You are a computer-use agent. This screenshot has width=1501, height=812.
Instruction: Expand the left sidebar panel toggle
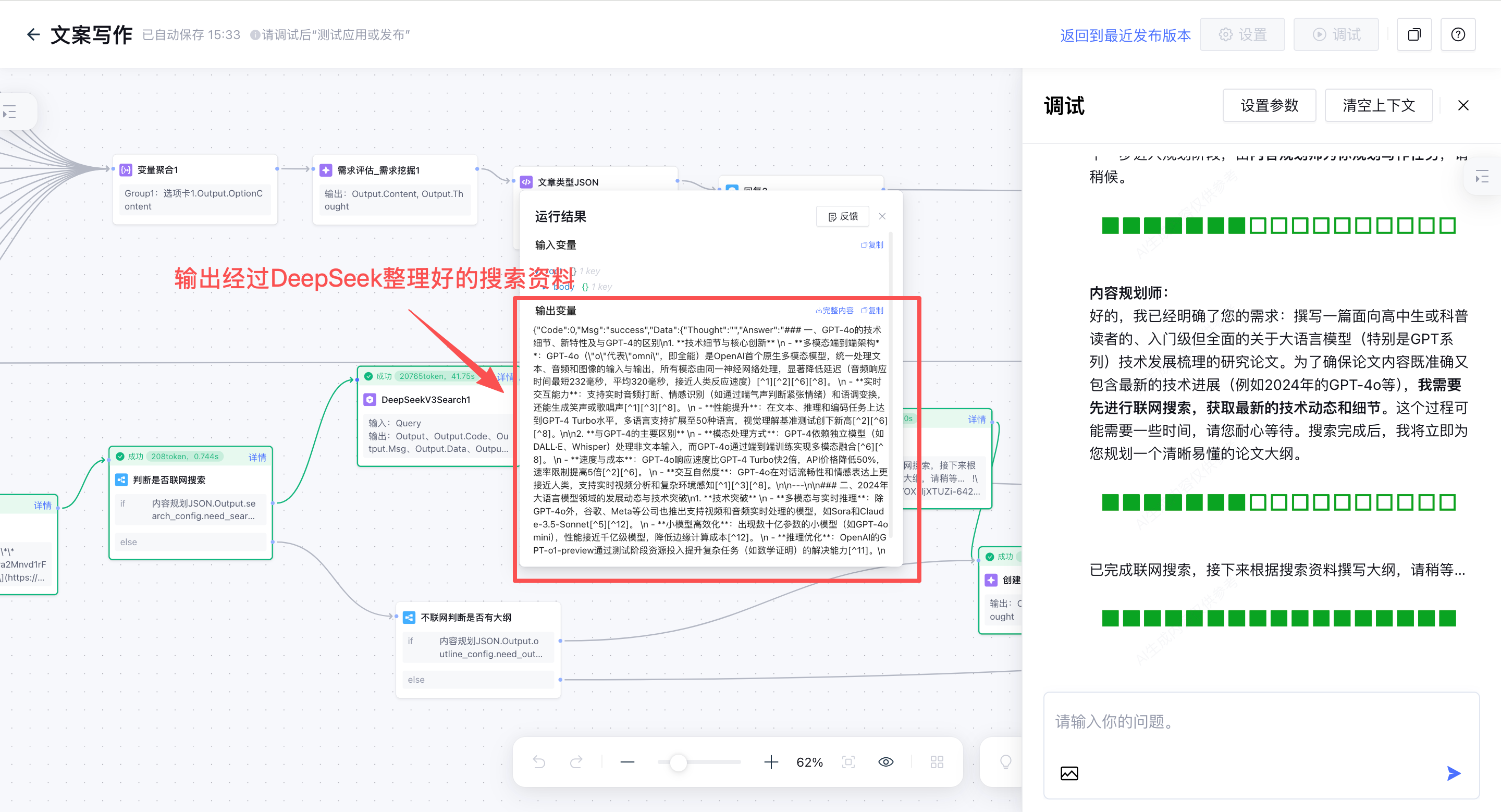coord(10,111)
